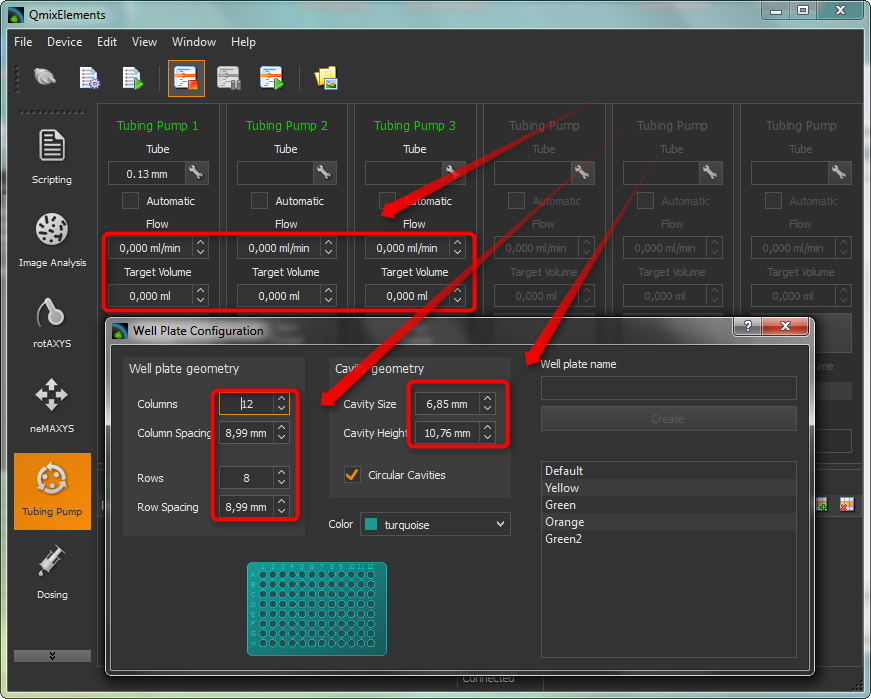Expand the sidebar with the double chevron
This screenshot has width=871, height=699.
coord(52,656)
